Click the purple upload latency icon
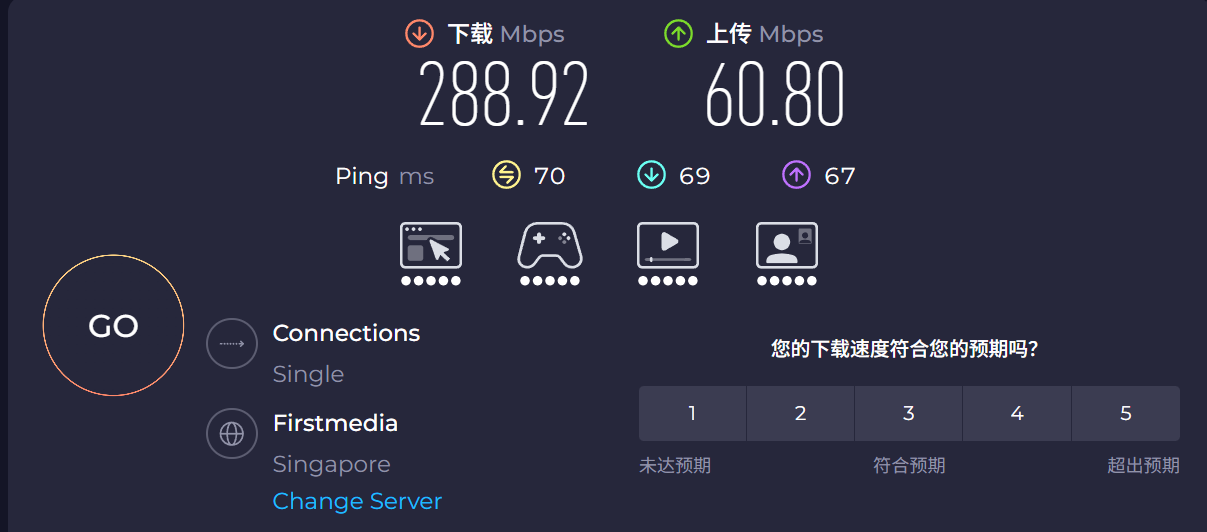This screenshot has height=532, width=1207. point(796,176)
